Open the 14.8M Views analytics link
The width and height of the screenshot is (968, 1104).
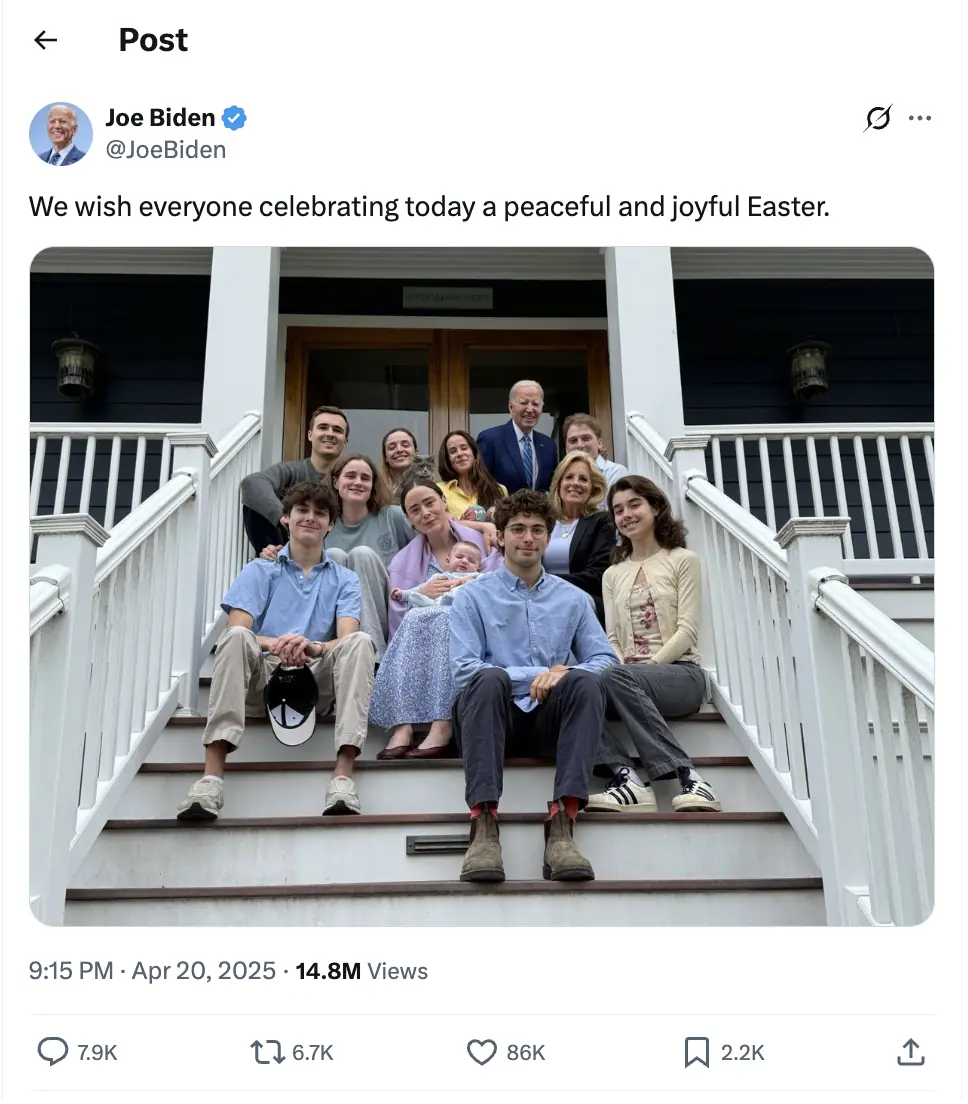[362, 971]
